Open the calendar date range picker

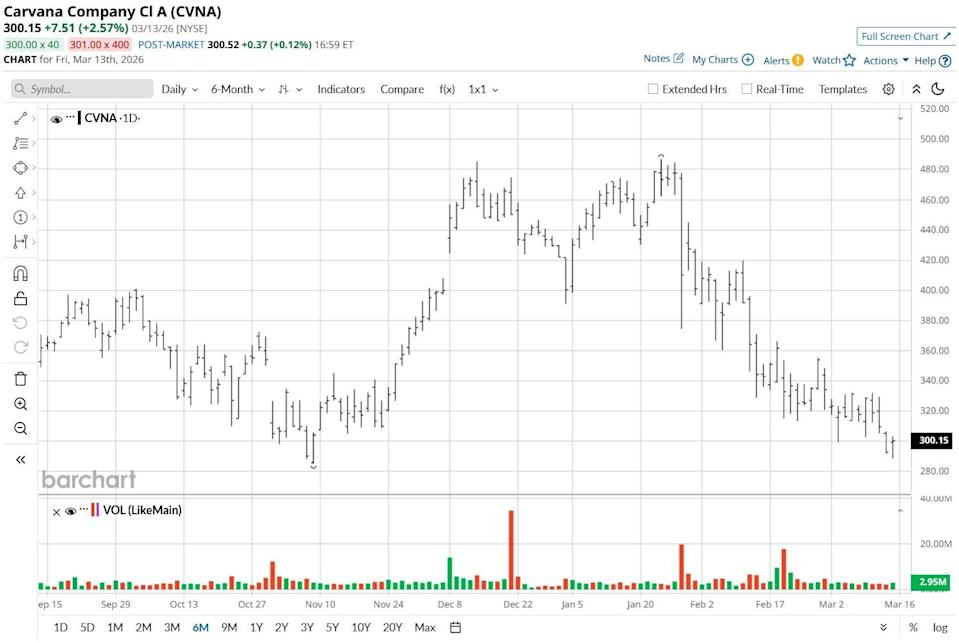point(455,627)
